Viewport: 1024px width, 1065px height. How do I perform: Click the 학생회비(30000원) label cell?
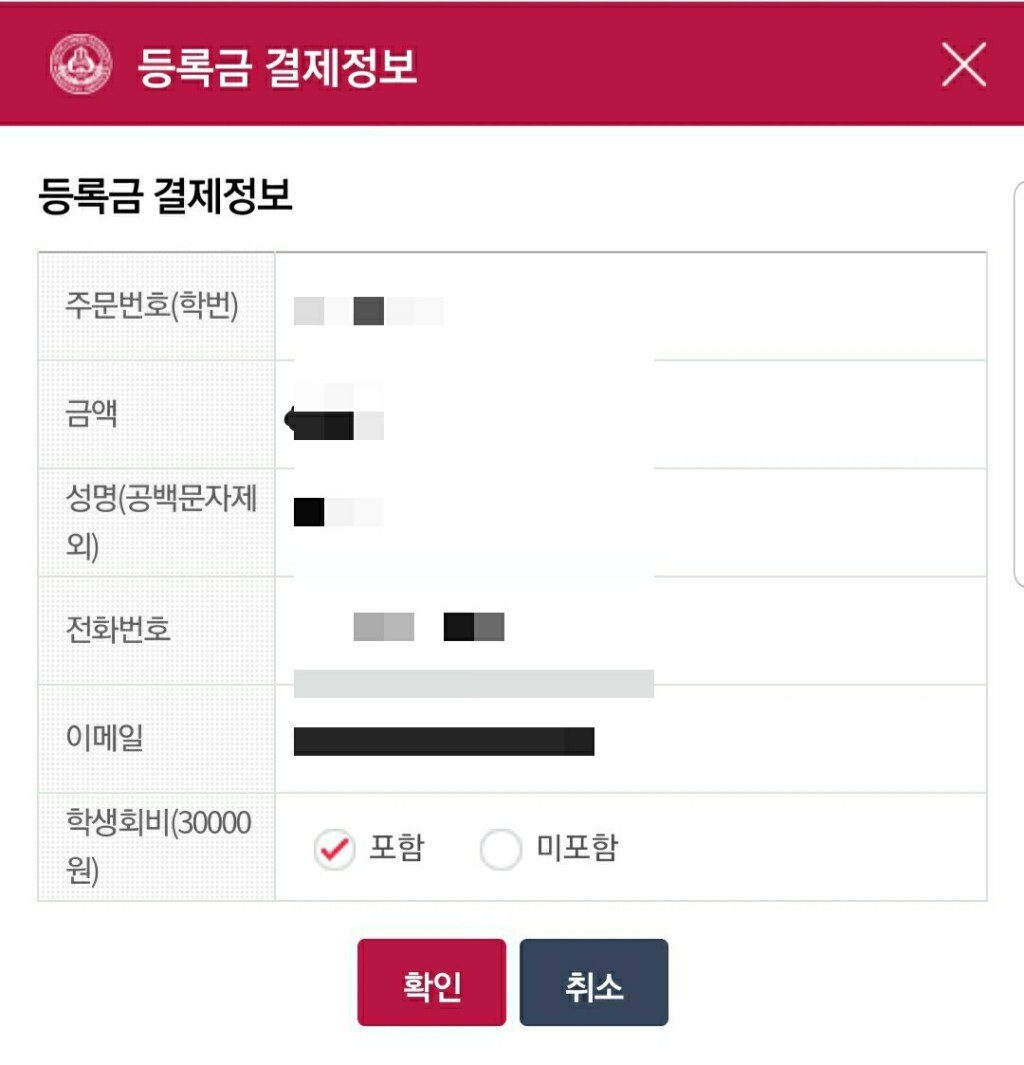click(x=157, y=846)
